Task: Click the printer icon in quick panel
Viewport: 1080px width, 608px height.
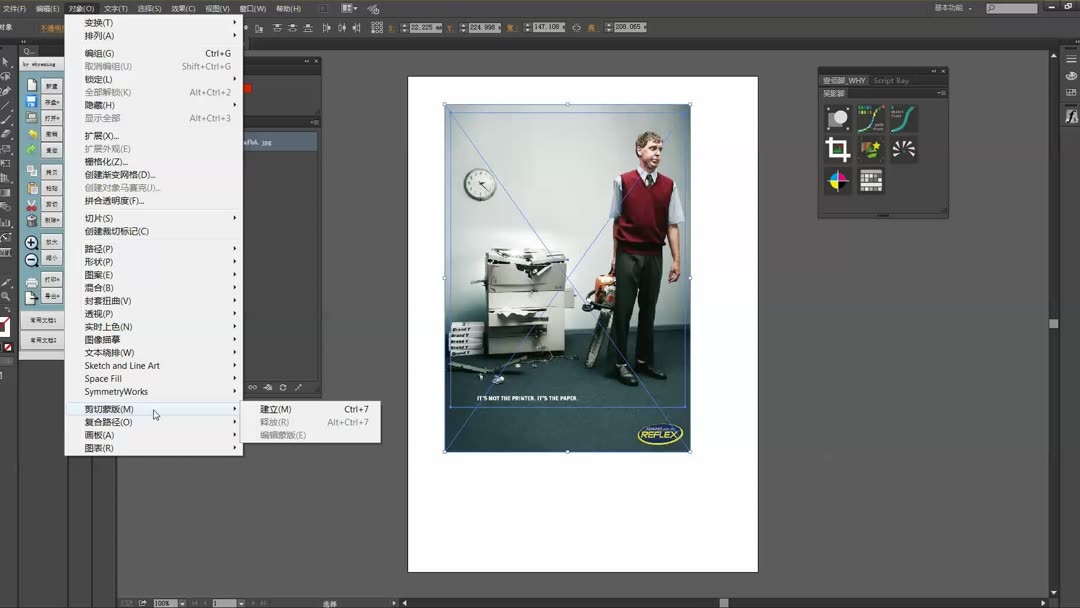Action: click(x=31, y=282)
